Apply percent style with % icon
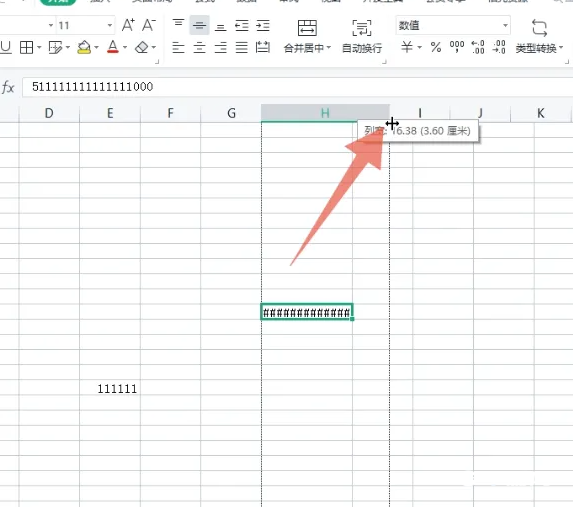The image size is (573, 507). click(436, 47)
